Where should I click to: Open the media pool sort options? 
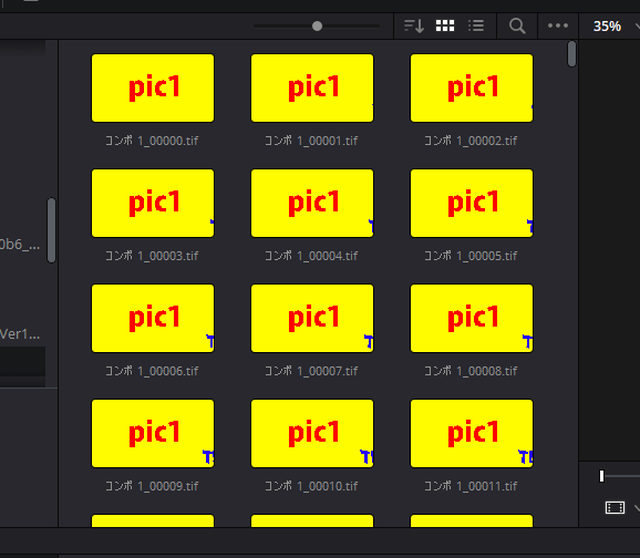[x=414, y=26]
